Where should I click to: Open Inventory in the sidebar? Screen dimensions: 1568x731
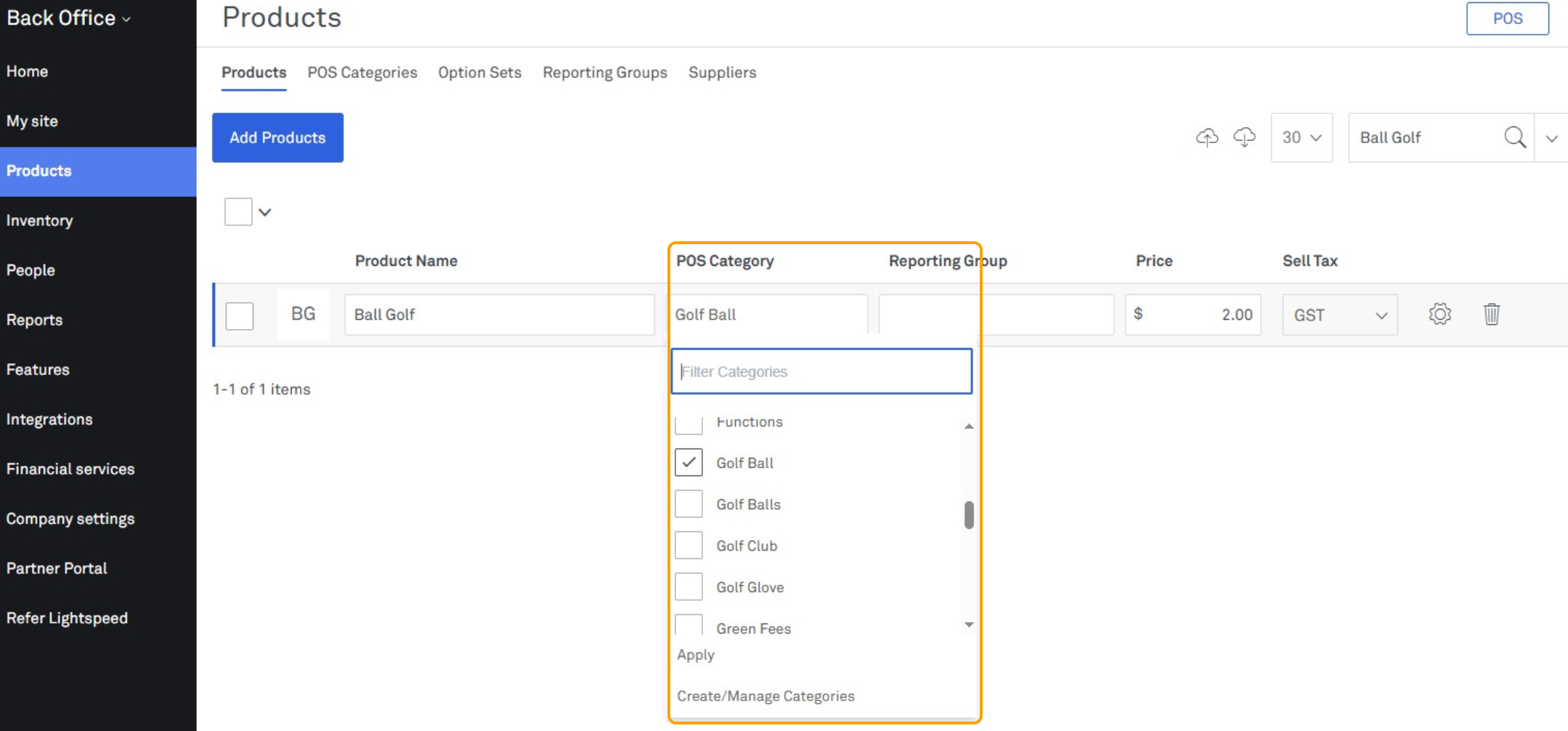40,221
